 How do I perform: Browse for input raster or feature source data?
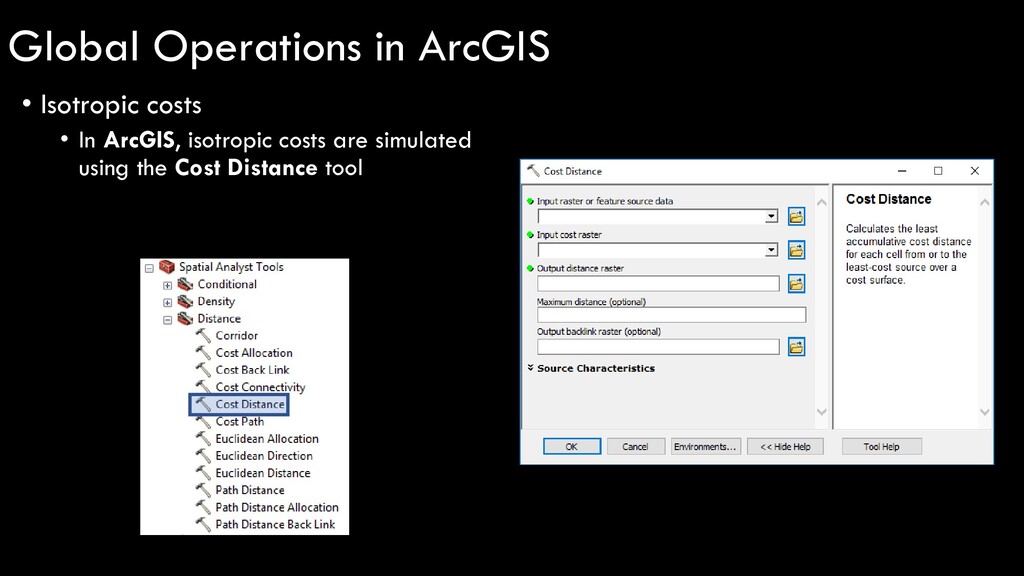point(796,216)
